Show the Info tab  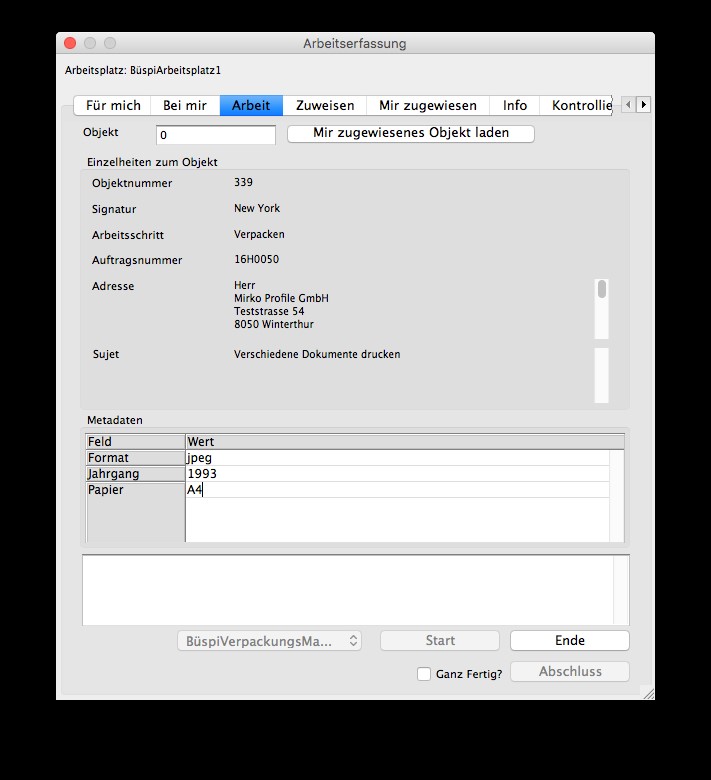pos(515,105)
